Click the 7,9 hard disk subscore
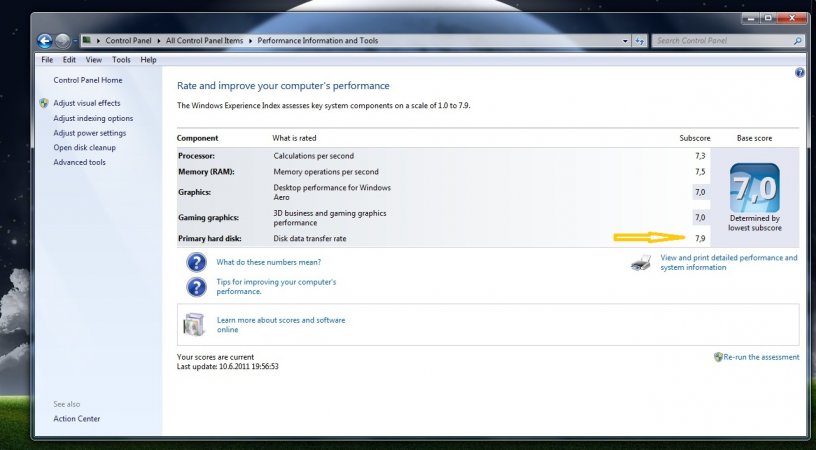Viewport: 816px width, 450px height. click(700, 238)
